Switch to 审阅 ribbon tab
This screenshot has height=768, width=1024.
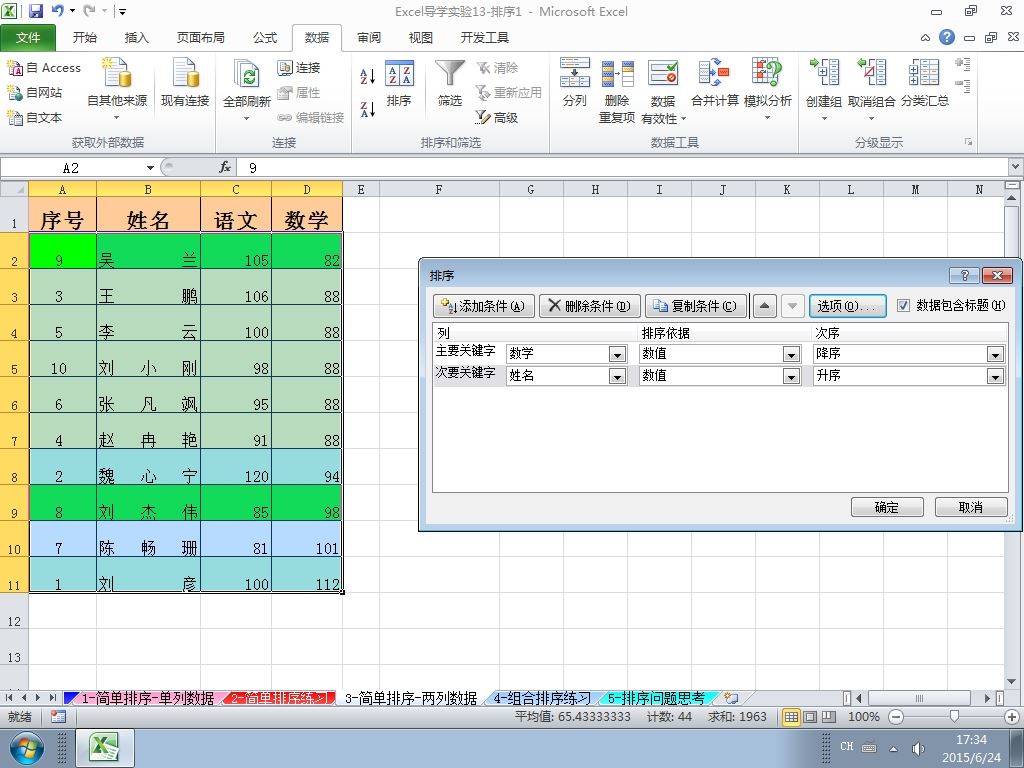point(369,38)
